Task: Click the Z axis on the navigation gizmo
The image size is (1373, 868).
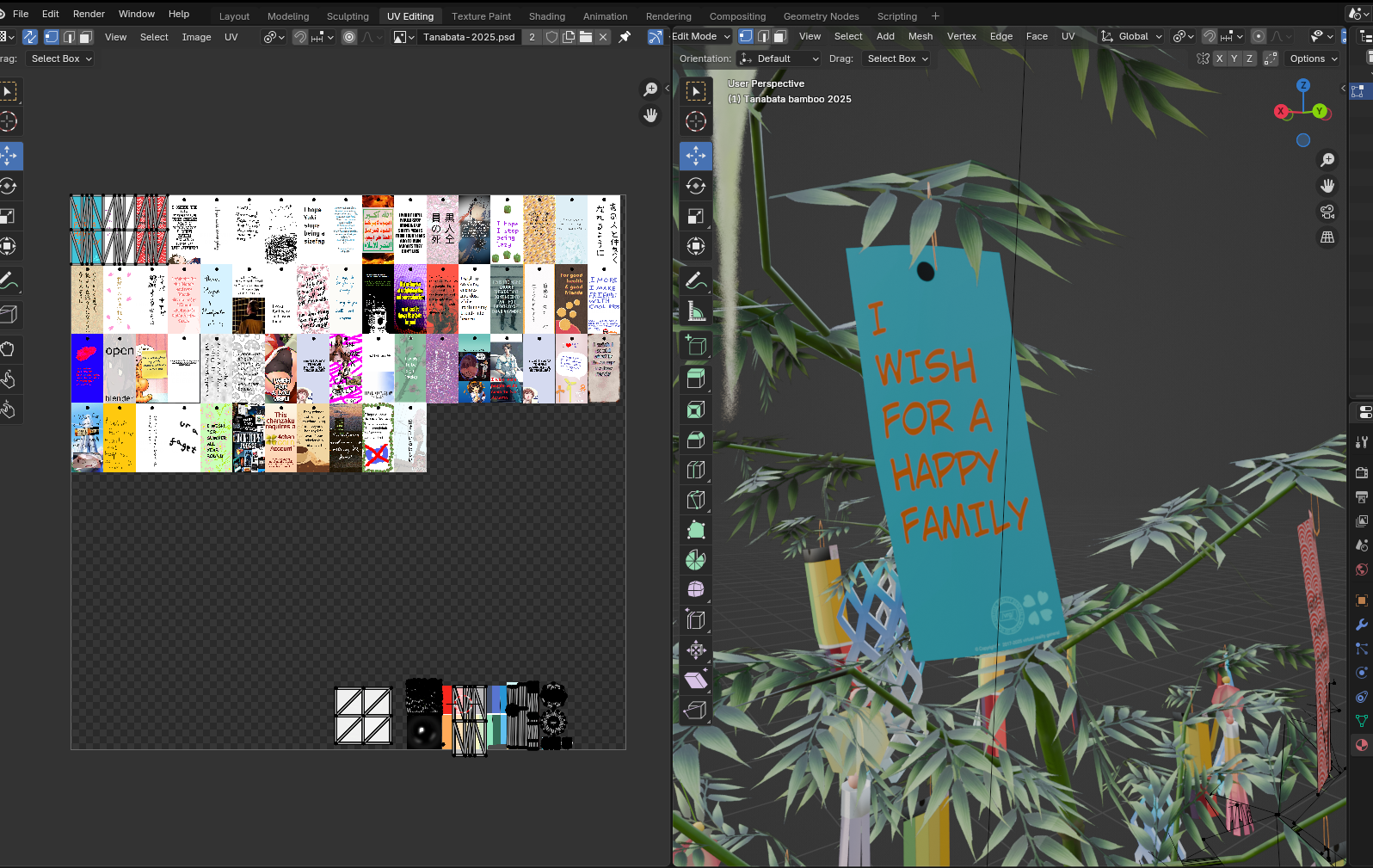Action: pos(1303,85)
